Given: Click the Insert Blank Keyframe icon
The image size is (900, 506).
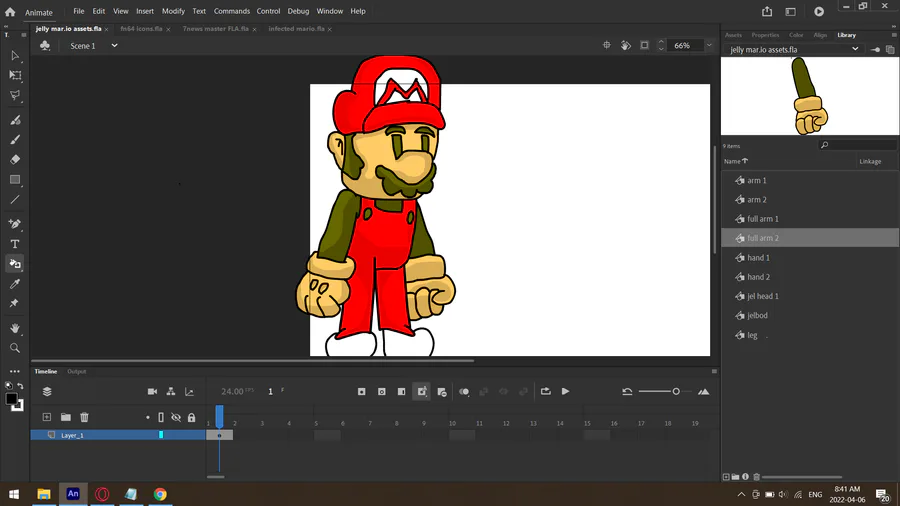Looking at the screenshot, I should tap(382, 391).
